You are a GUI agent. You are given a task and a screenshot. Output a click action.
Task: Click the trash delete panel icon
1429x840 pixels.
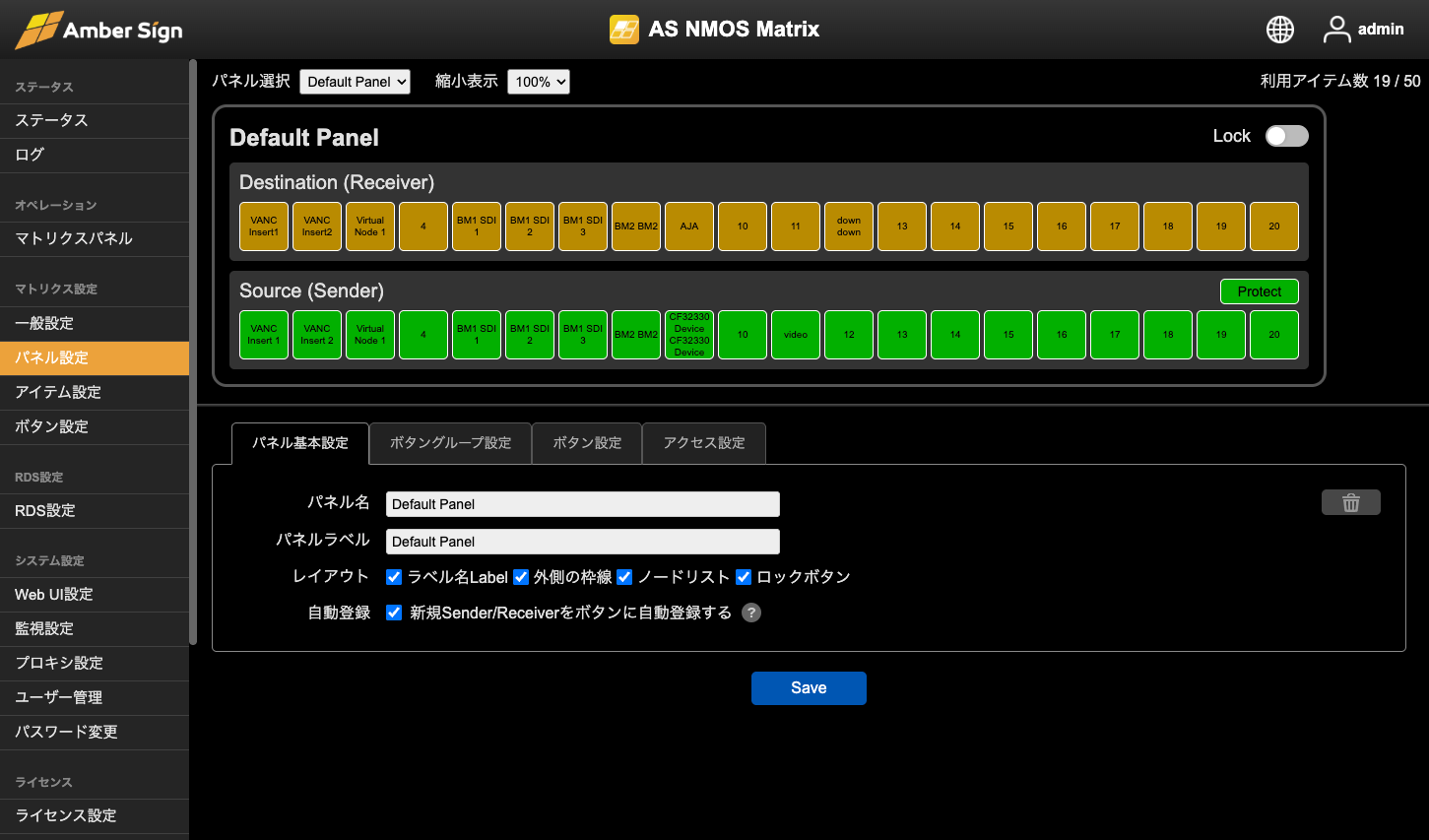tap(1350, 503)
